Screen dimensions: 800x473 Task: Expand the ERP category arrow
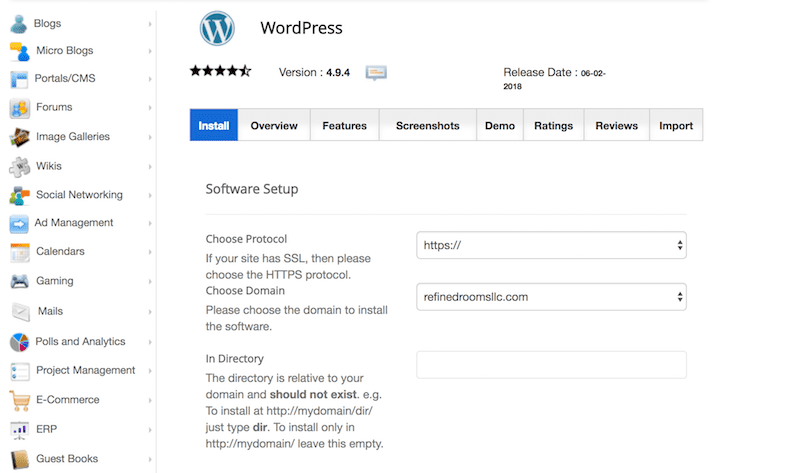pos(150,430)
